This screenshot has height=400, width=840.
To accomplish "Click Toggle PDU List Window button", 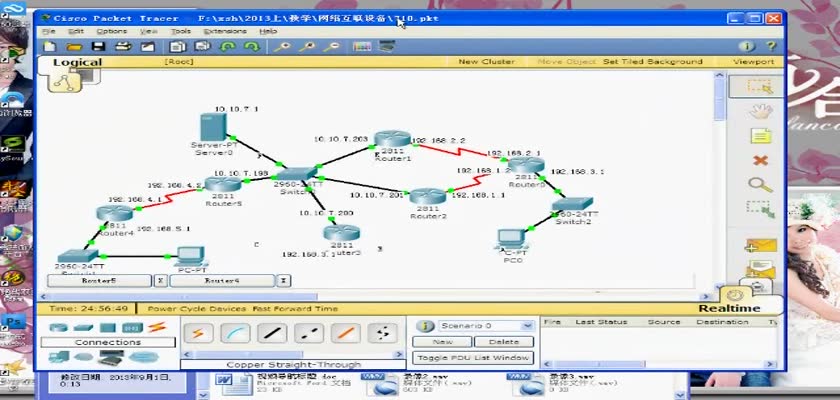I will pyautogui.click(x=473, y=358).
